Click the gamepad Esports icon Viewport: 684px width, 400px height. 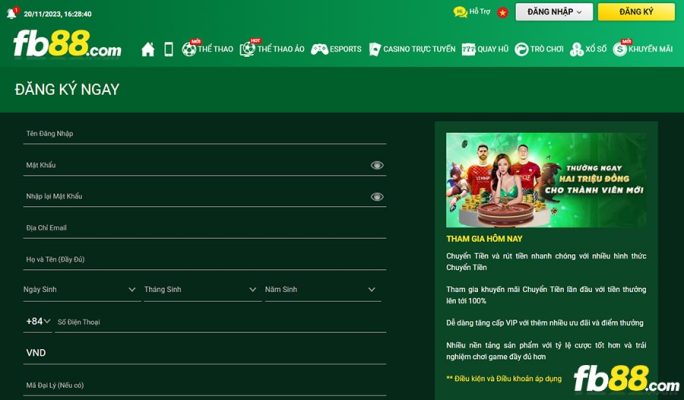[319, 49]
